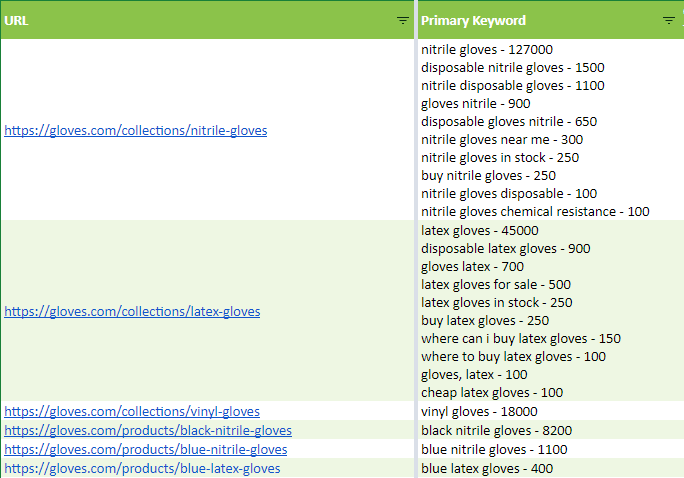This screenshot has width=684, height=478.
Task: Click the 'latex gloves - 45000' keyword text
Action: click(479, 230)
